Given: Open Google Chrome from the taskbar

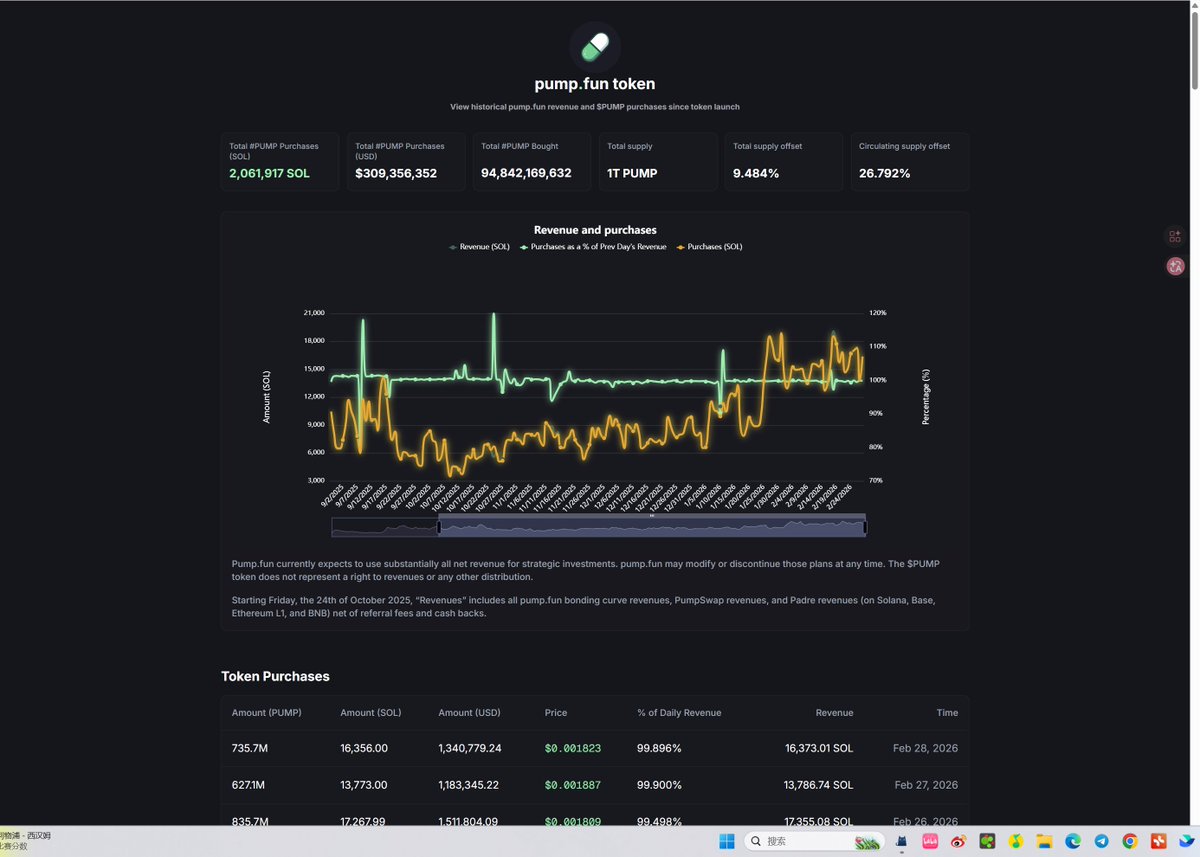Looking at the screenshot, I should (1130, 842).
